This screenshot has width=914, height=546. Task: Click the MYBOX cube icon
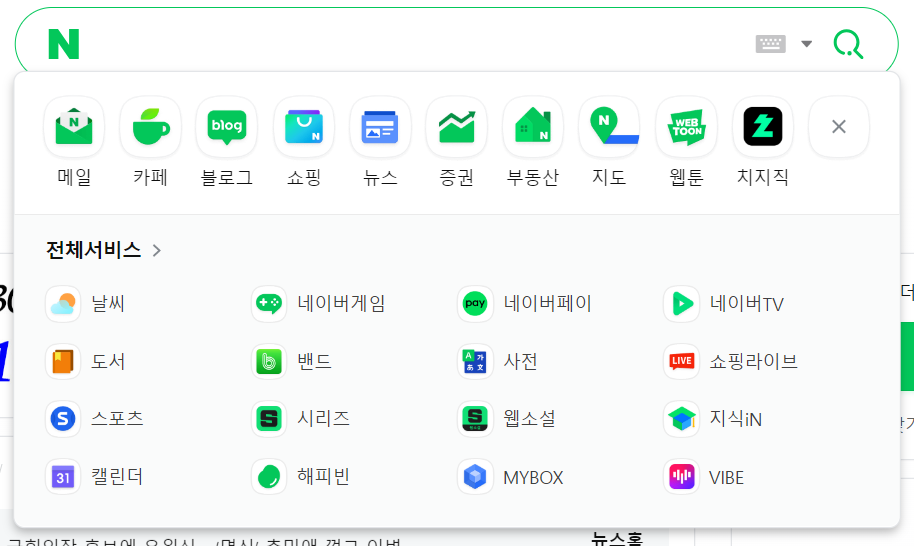coord(475,477)
